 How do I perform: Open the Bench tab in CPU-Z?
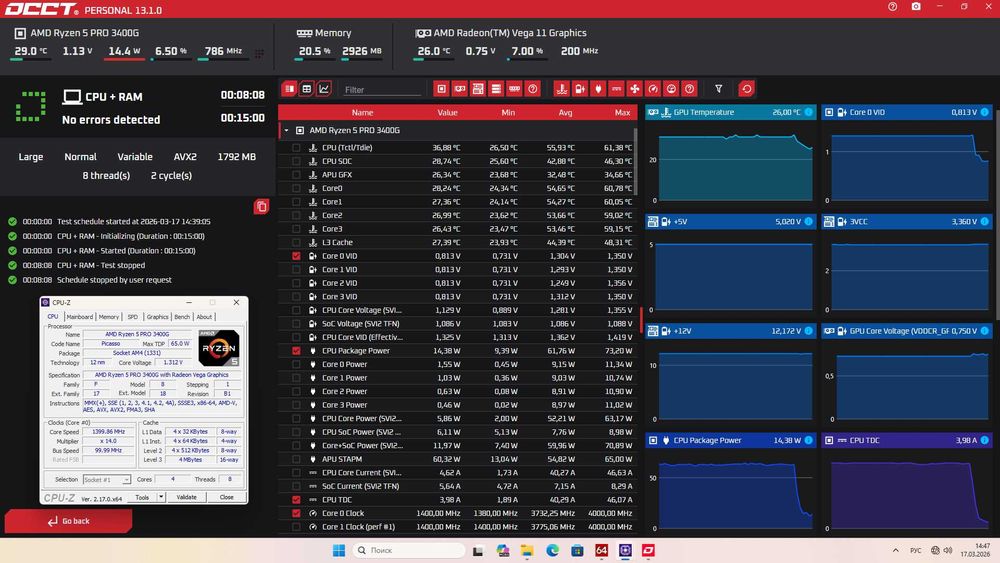(x=182, y=317)
